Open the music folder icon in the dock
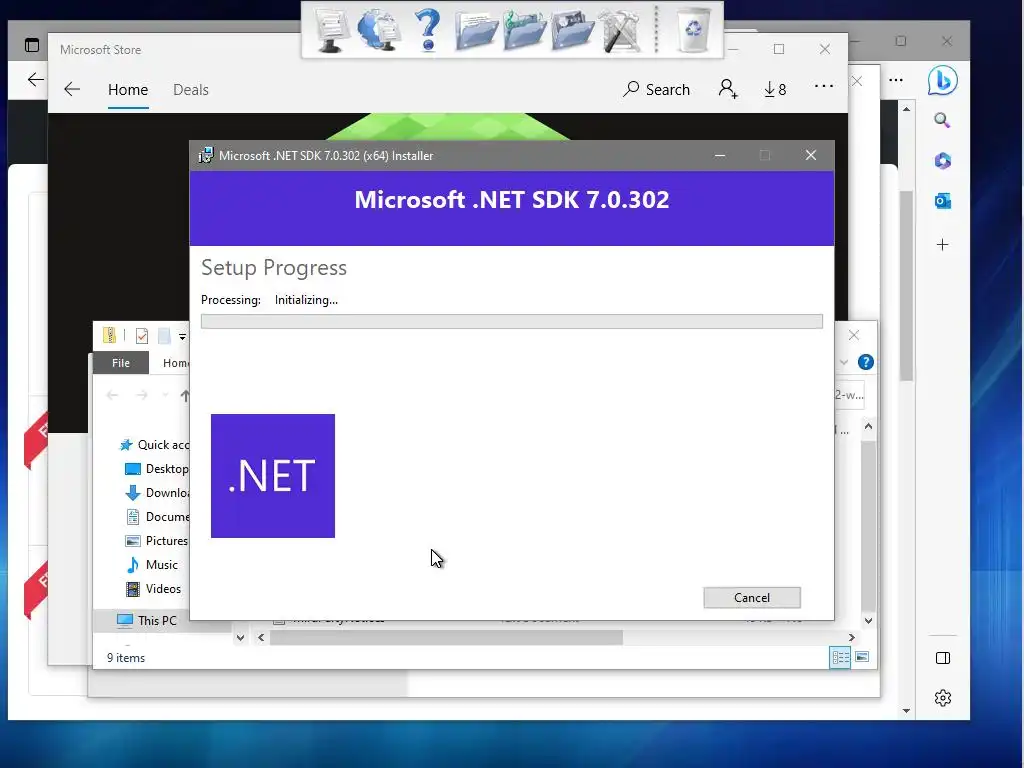The height and width of the screenshot is (768, 1024). click(x=524, y=30)
